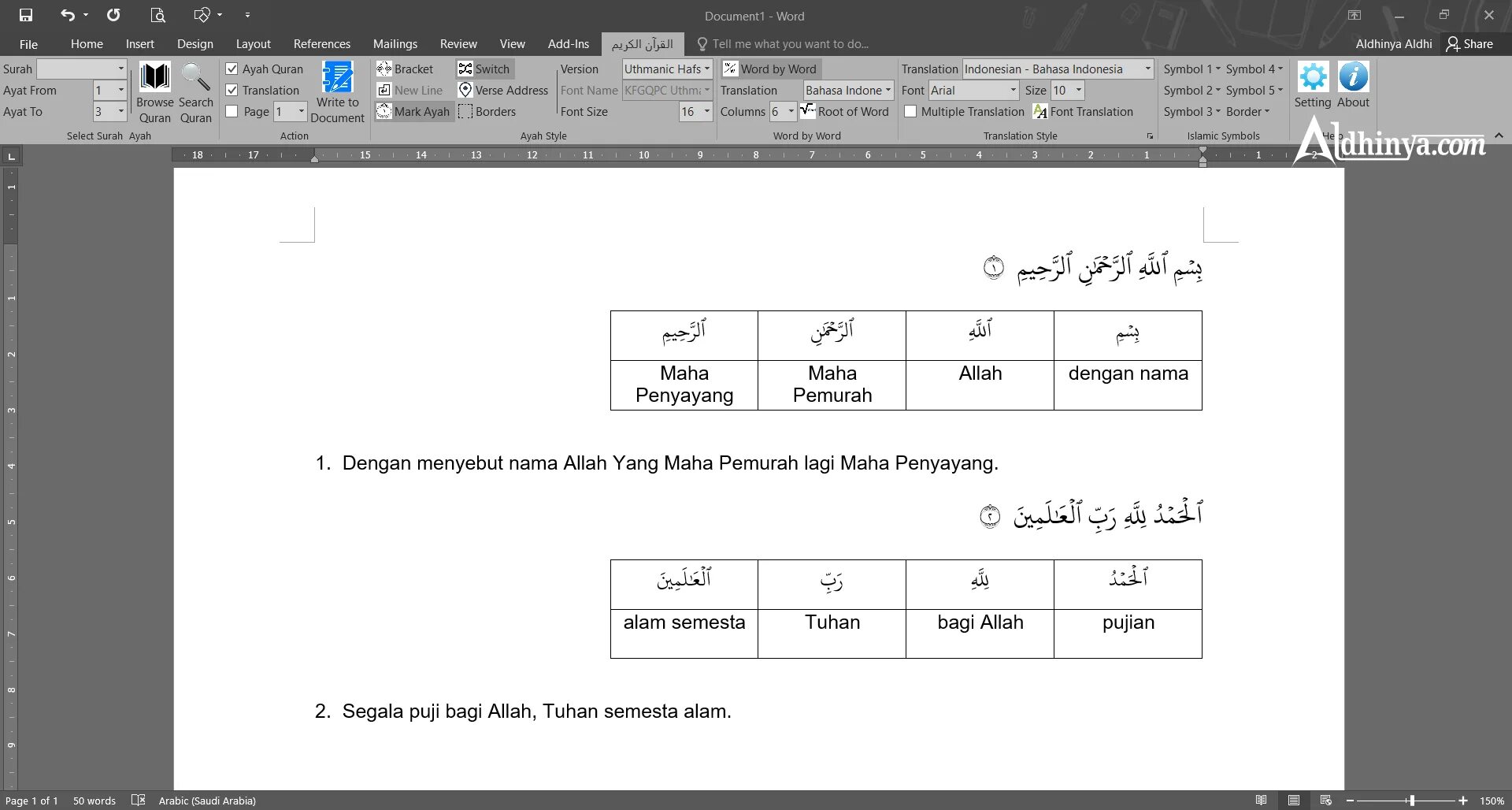Open About info icon
1512x810 pixels.
pyautogui.click(x=1353, y=77)
